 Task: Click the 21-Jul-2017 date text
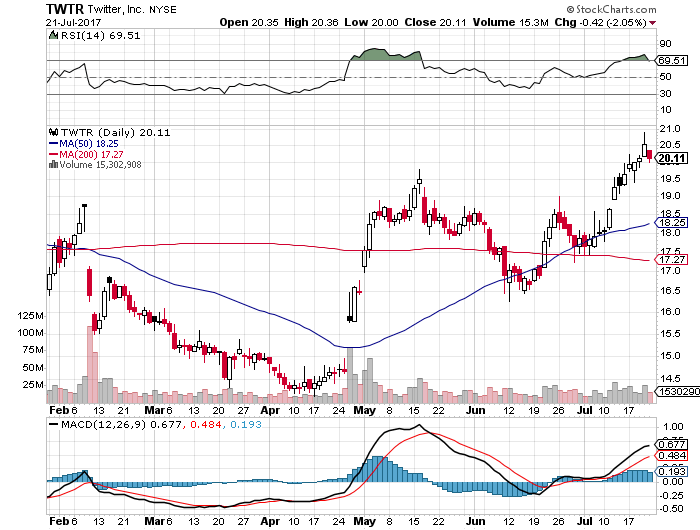[73, 22]
